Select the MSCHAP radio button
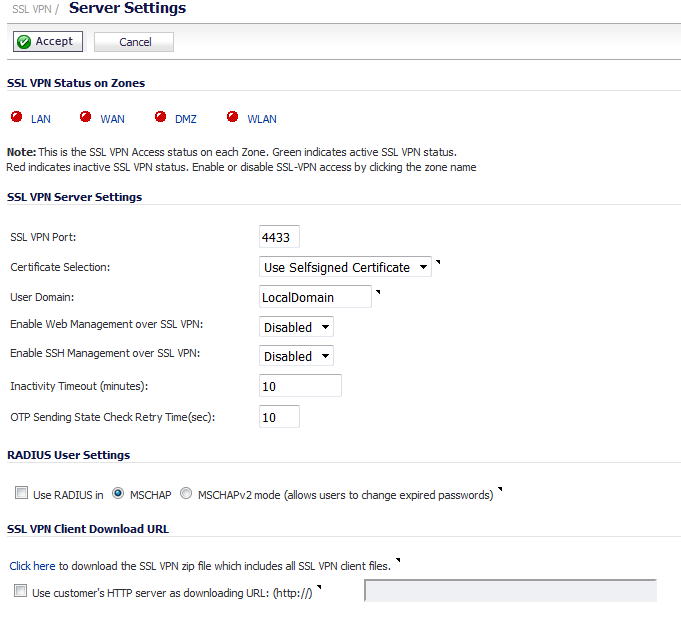Viewport: 681px width, 619px height. point(118,493)
